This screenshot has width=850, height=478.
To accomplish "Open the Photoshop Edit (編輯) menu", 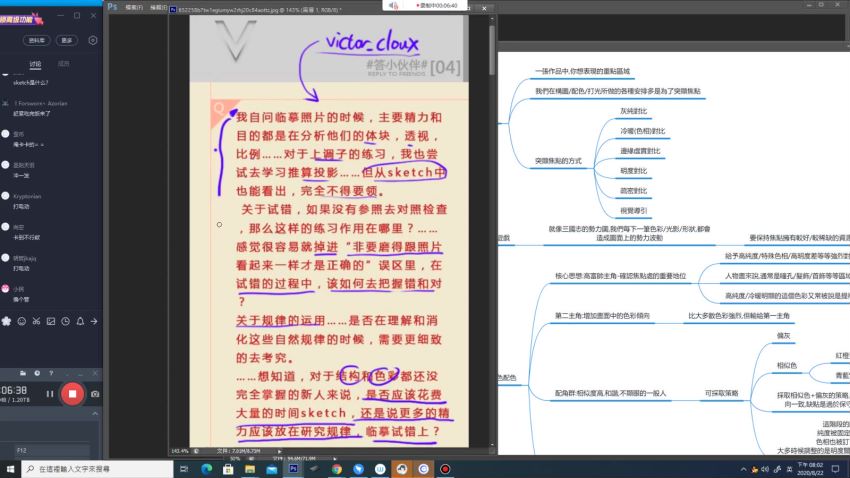I will [158, 8].
